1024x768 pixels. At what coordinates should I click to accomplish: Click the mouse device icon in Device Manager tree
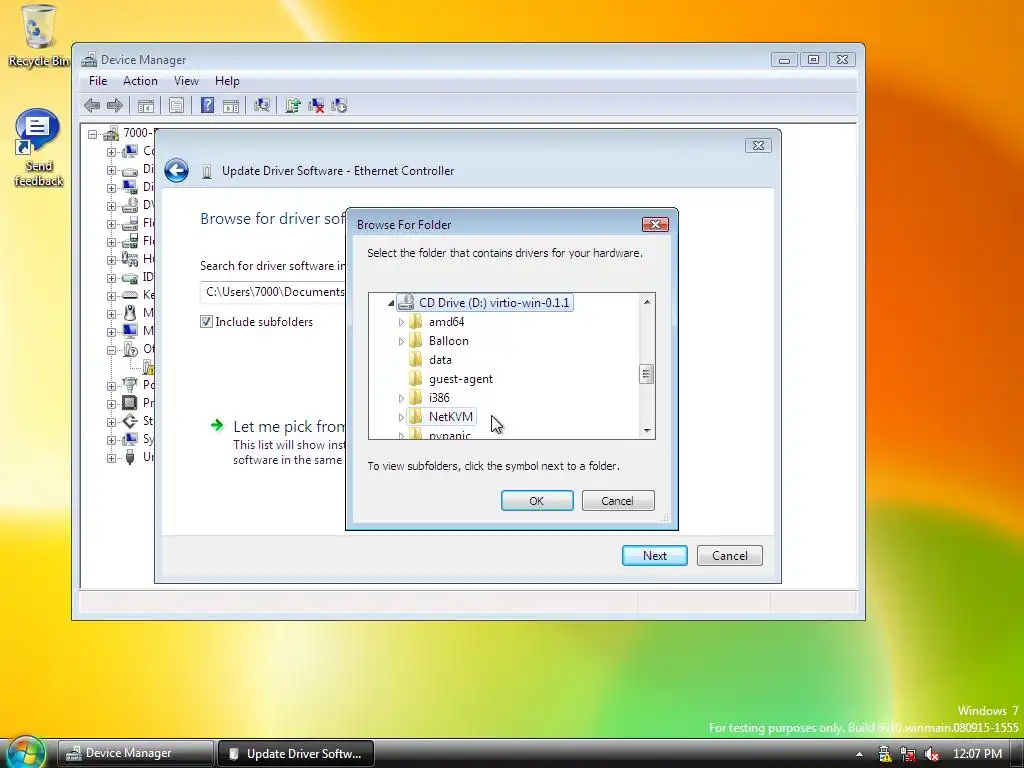(x=130, y=313)
